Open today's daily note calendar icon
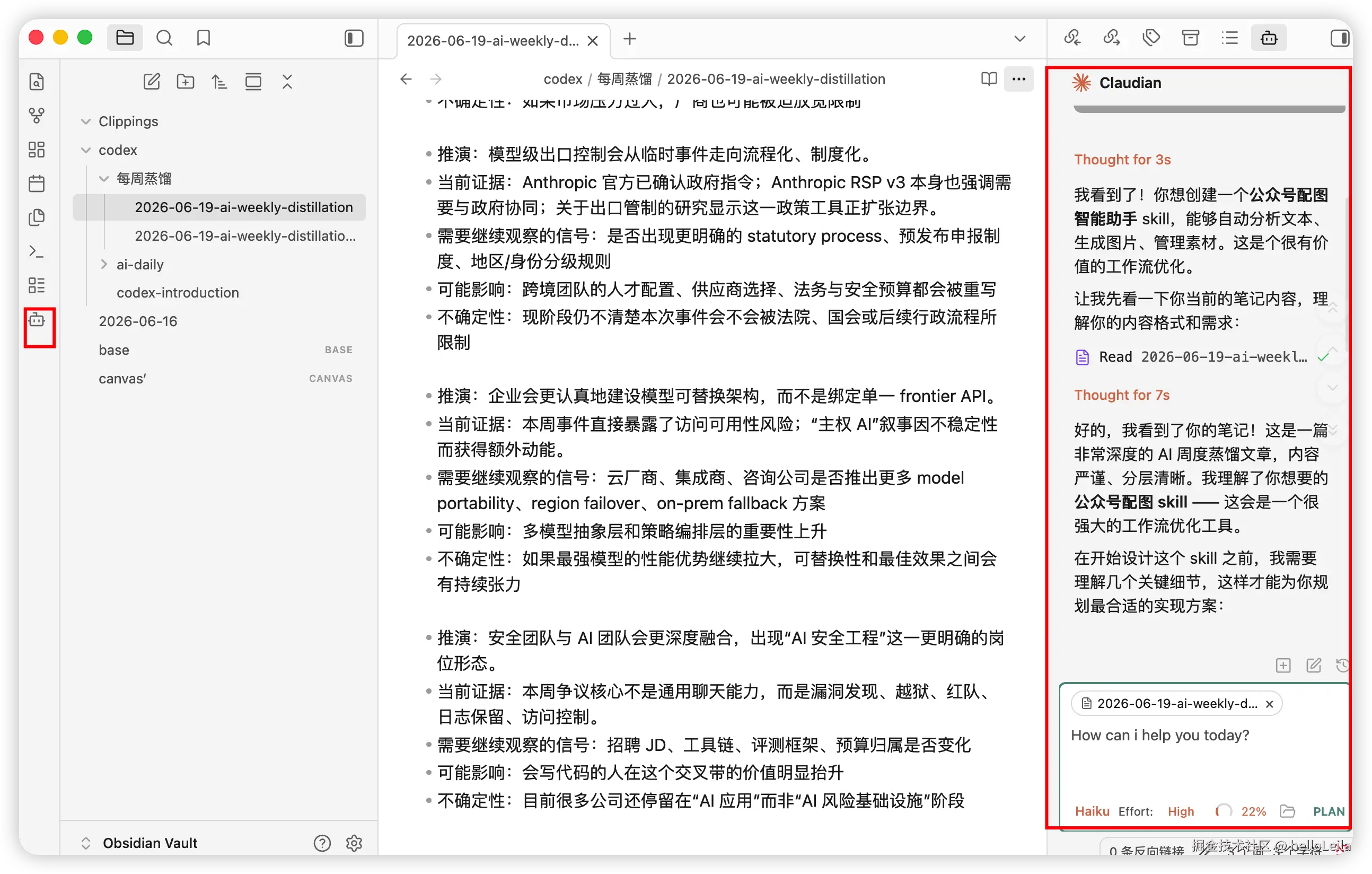This screenshot has height=874, width=1372. [37, 183]
